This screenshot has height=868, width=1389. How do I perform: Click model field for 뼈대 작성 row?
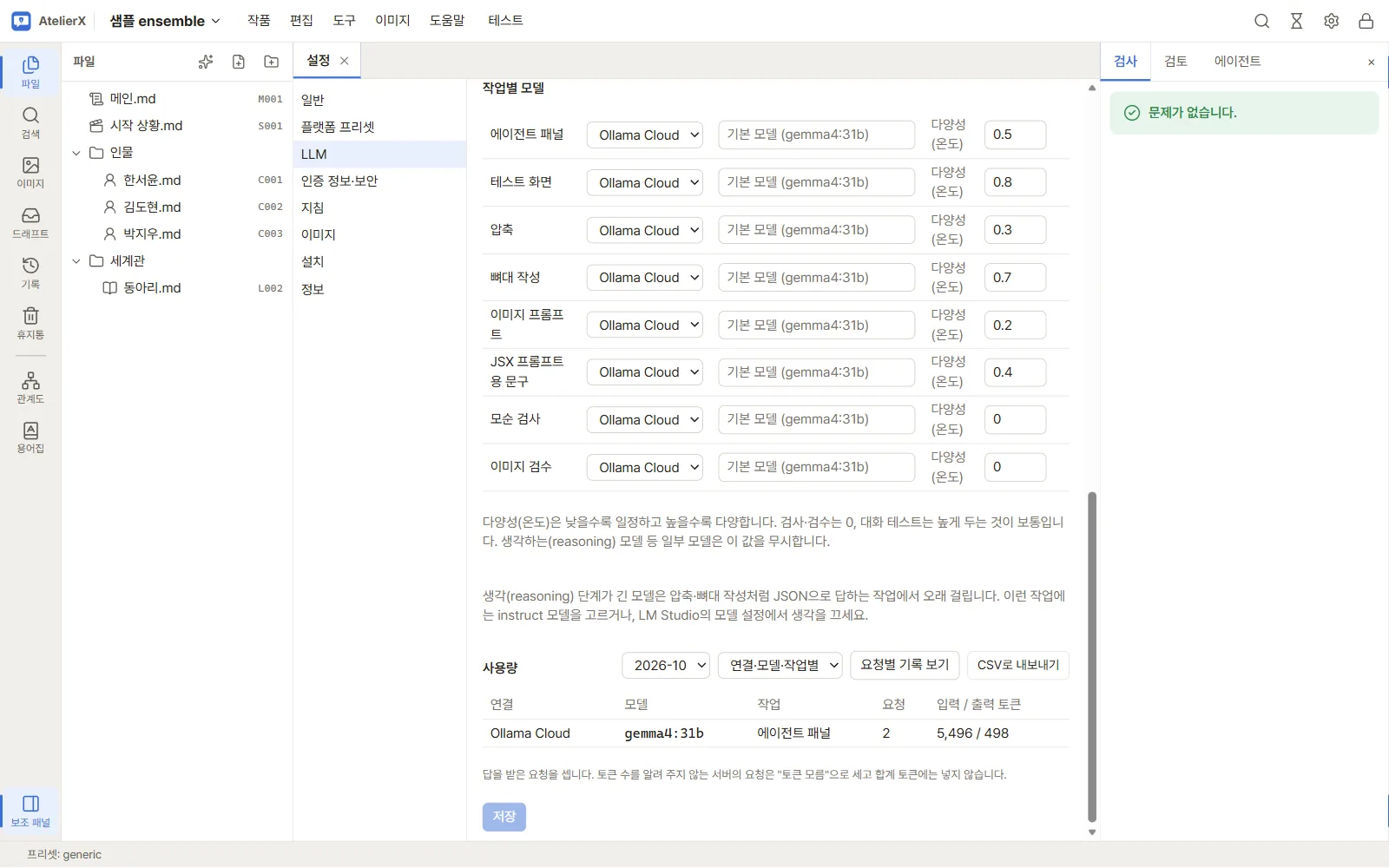(x=816, y=278)
